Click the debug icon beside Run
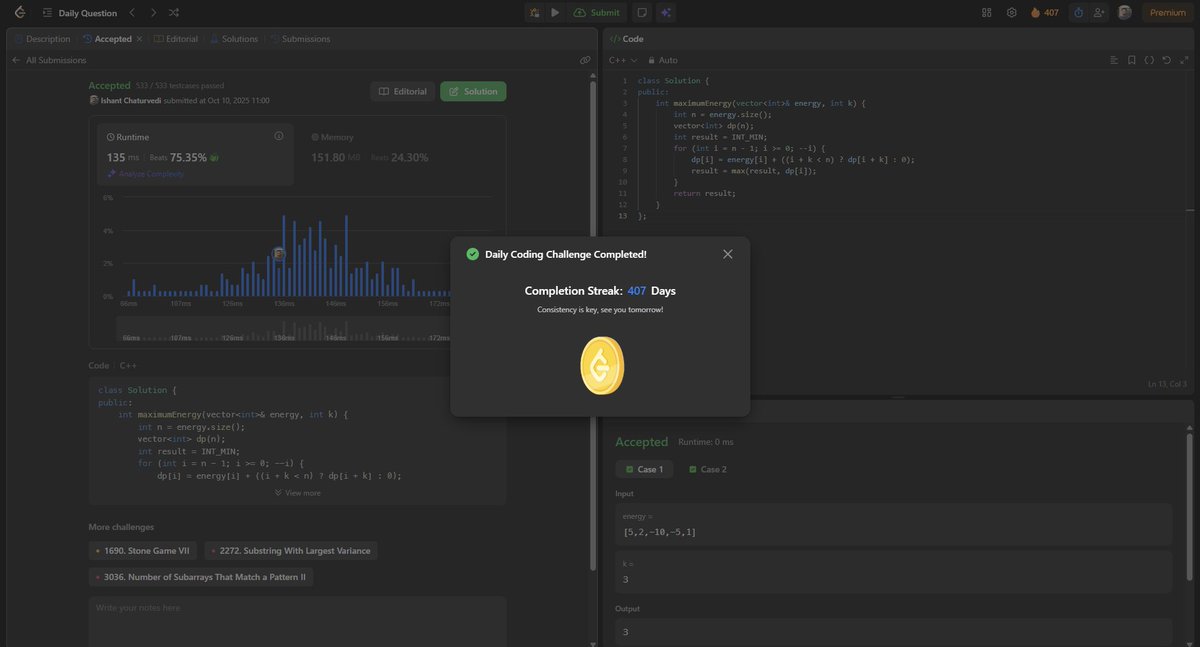The image size is (1200, 647). [x=535, y=13]
